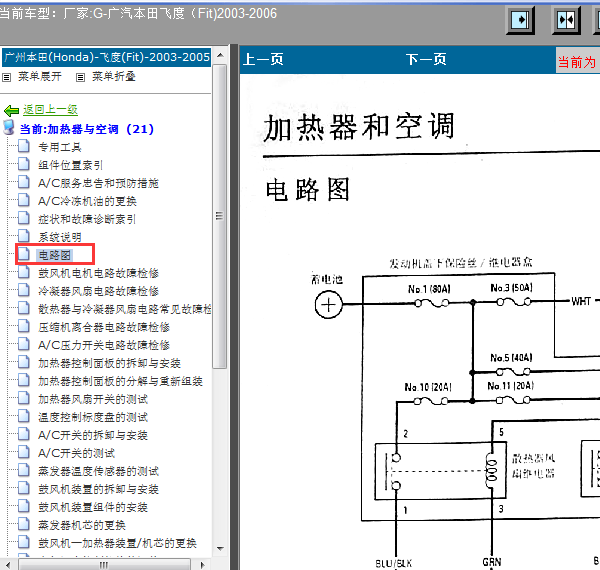Click the 加热器和空调 document heading
Screen dimensions: 600x570
[359, 127]
